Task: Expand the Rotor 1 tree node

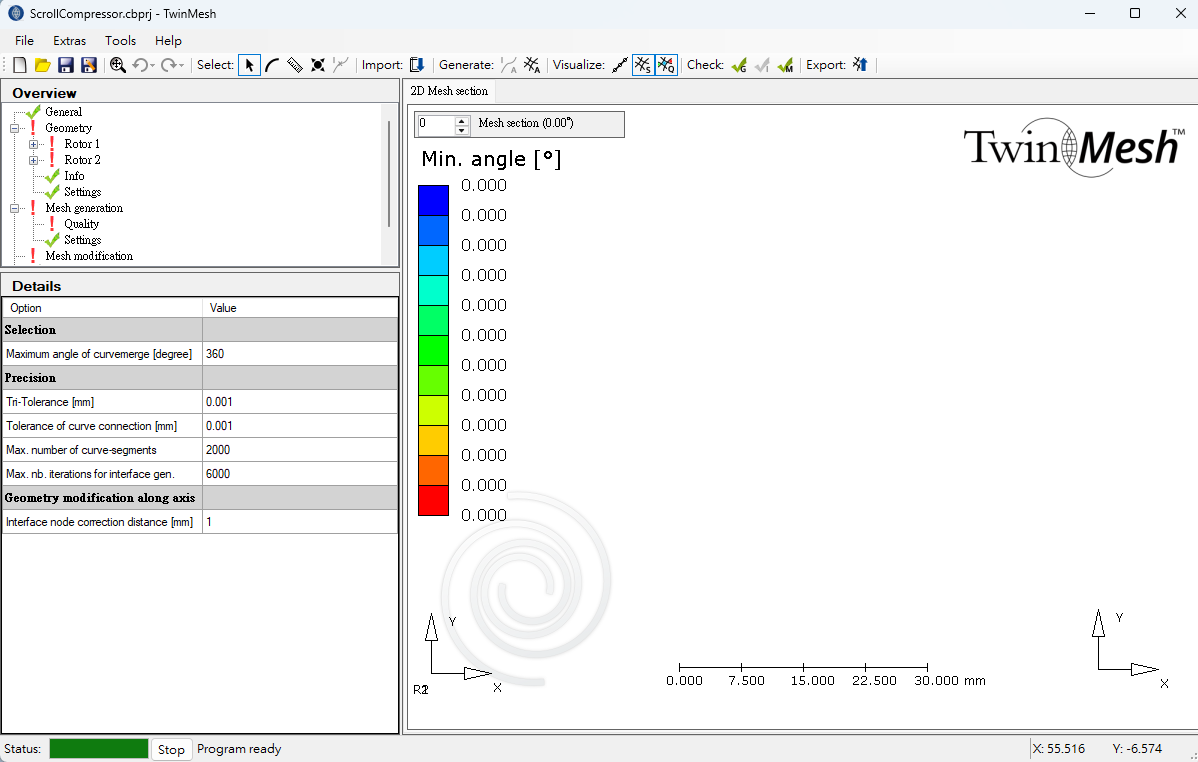Action: (x=34, y=144)
